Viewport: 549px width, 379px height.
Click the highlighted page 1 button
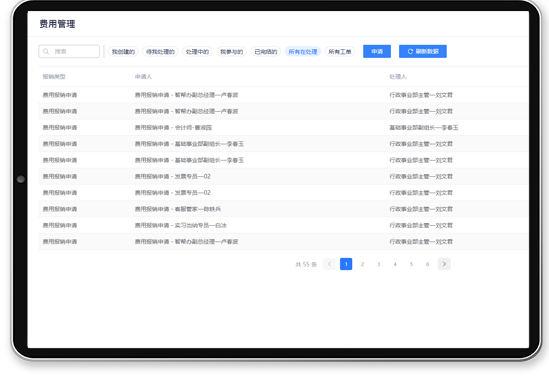pyautogui.click(x=346, y=264)
